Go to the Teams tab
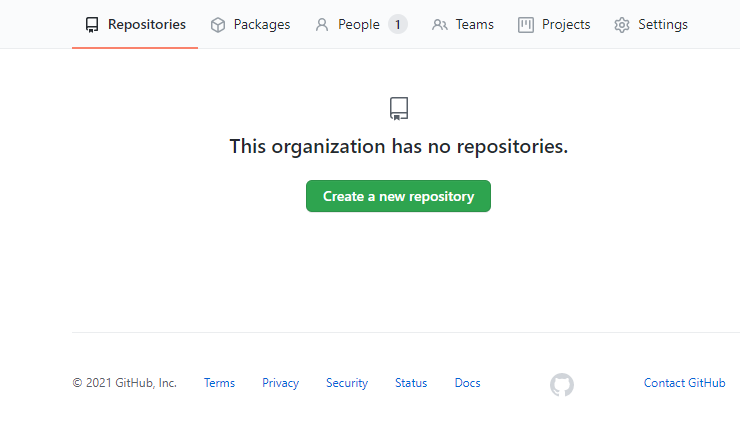 [x=462, y=25]
